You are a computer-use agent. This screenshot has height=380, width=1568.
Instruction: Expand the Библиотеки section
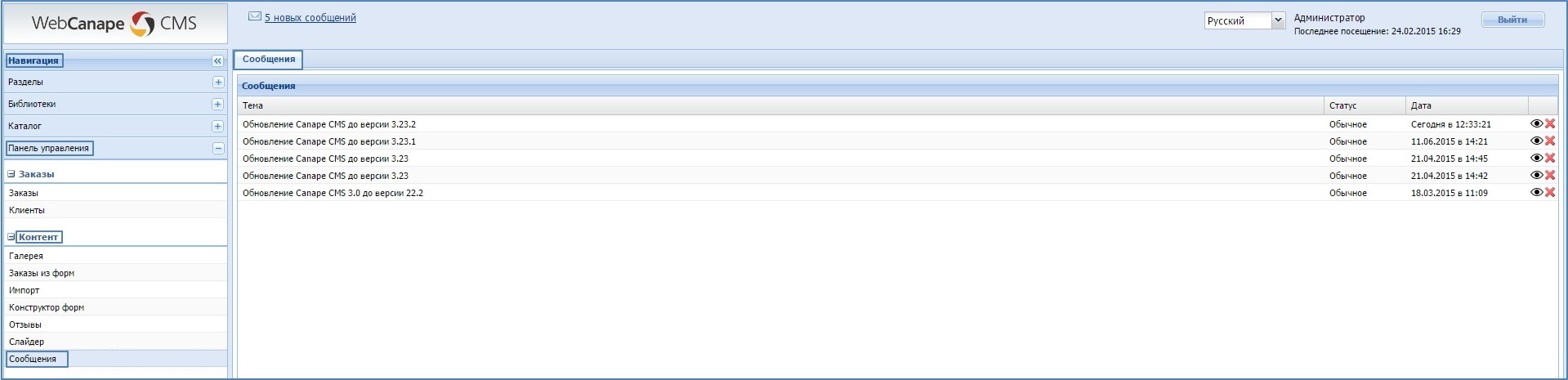click(x=217, y=104)
